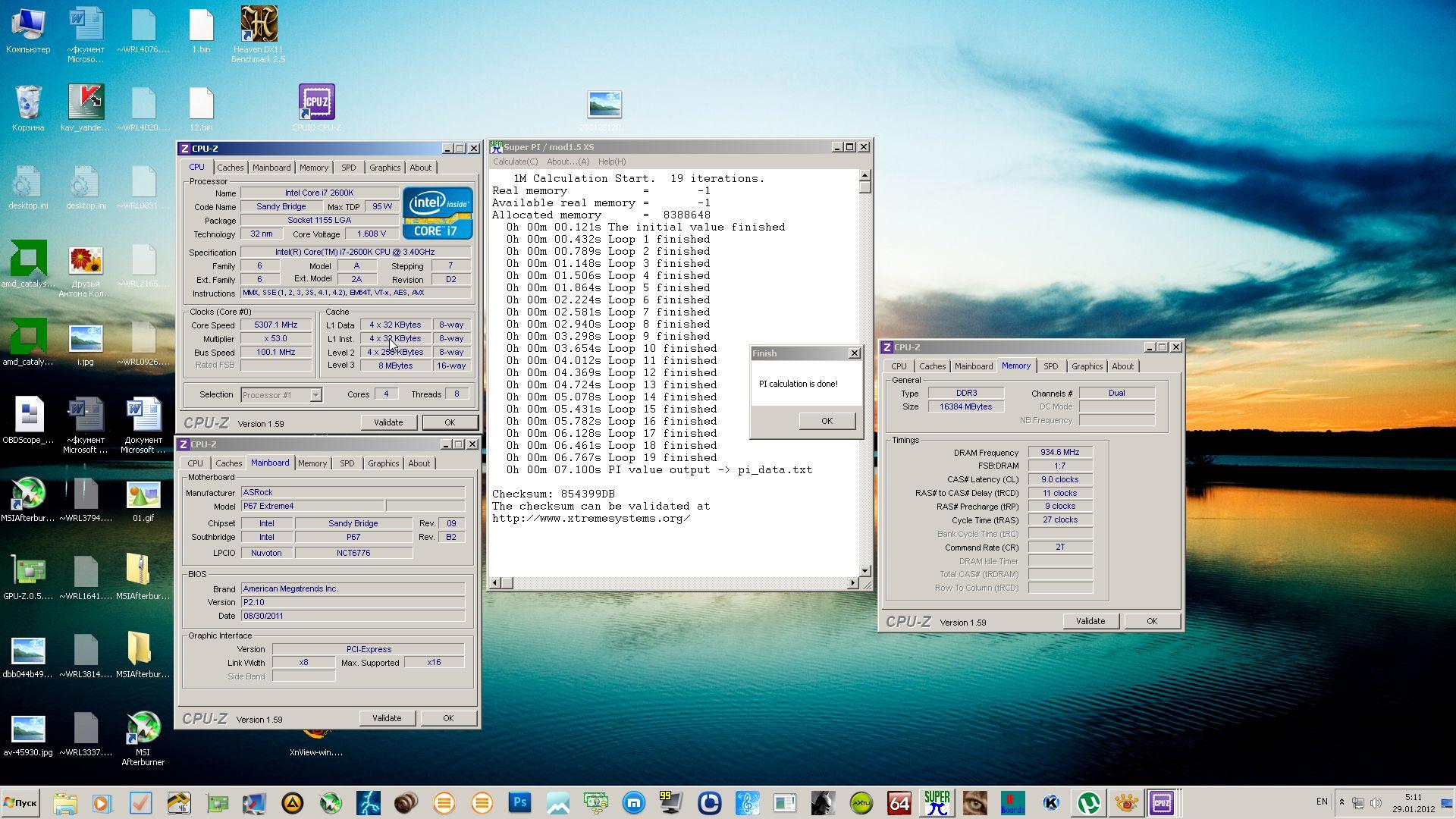Open About tab in mainboard CPU-Z window
This screenshot has width=1456, height=819.
(x=419, y=463)
